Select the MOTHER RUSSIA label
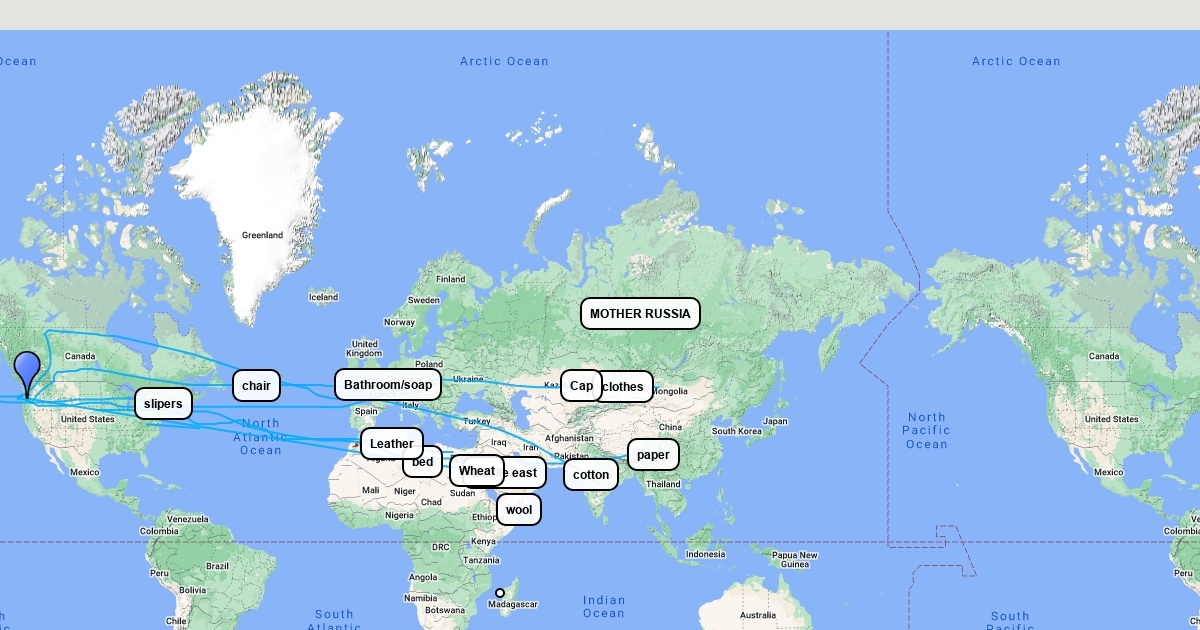This screenshot has height=630, width=1200. click(640, 313)
